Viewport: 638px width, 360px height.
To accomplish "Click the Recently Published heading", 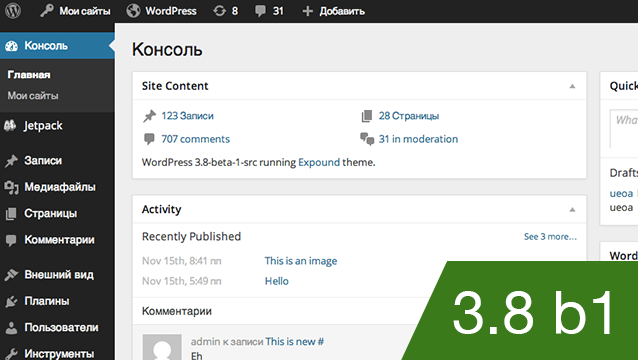I will [191, 237].
